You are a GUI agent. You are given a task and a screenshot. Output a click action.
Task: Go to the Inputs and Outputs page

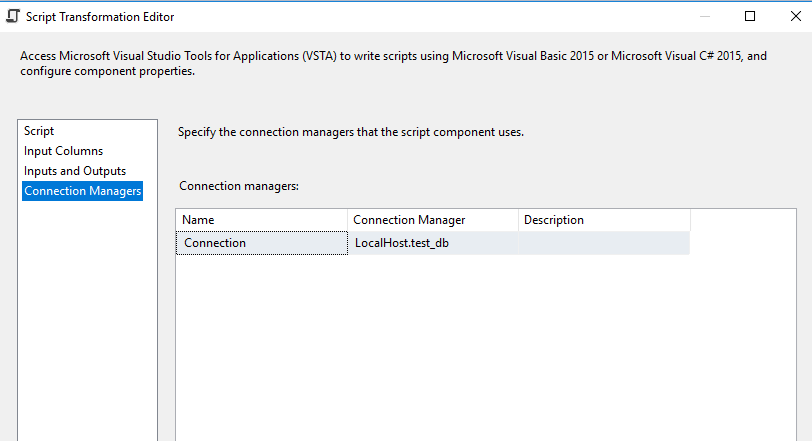(x=75, y=171)
